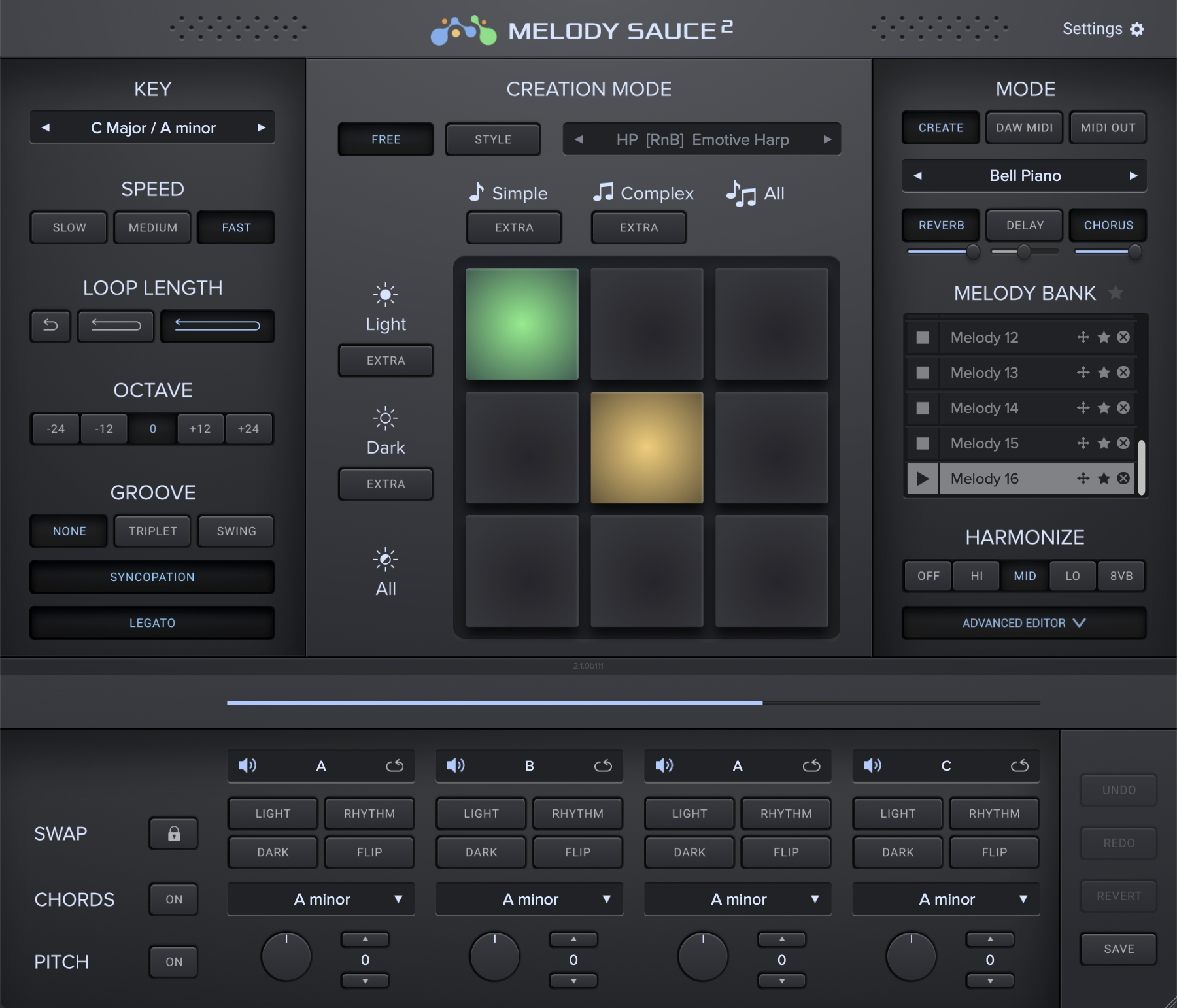The image size is (1177, 1008).
Task: Click the Dark sun icon row selector
Action: [386, 418]
